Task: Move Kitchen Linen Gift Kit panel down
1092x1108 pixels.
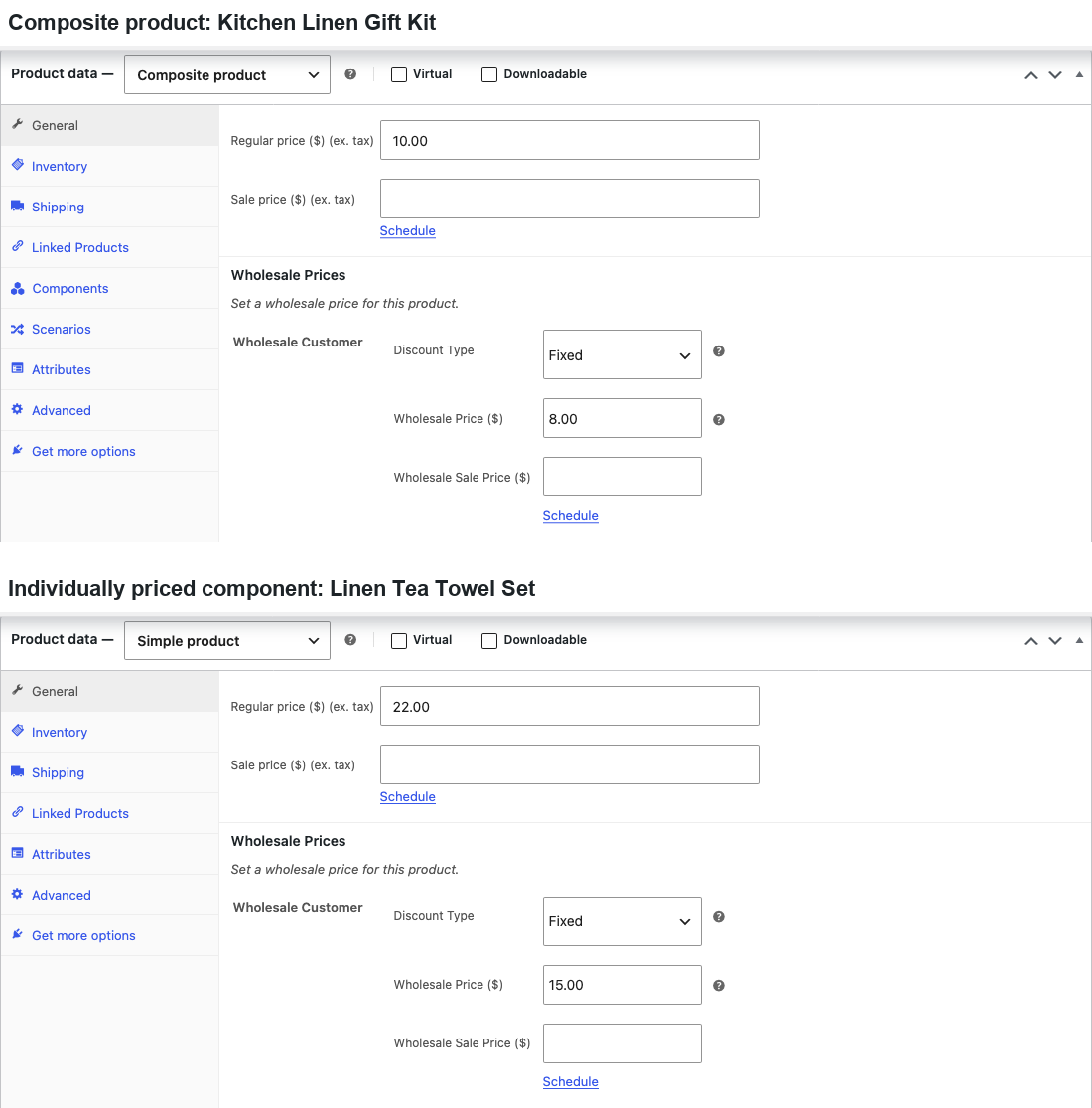Action: [1055, 74]
